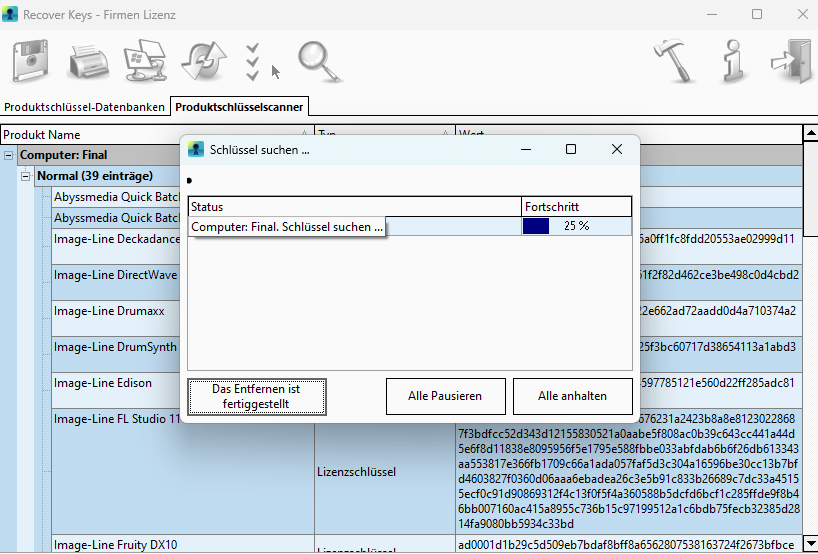The width and height of the screenshot is (818, 554).
Task: Click the info 'i' icon
Action: tap(733, 61)
